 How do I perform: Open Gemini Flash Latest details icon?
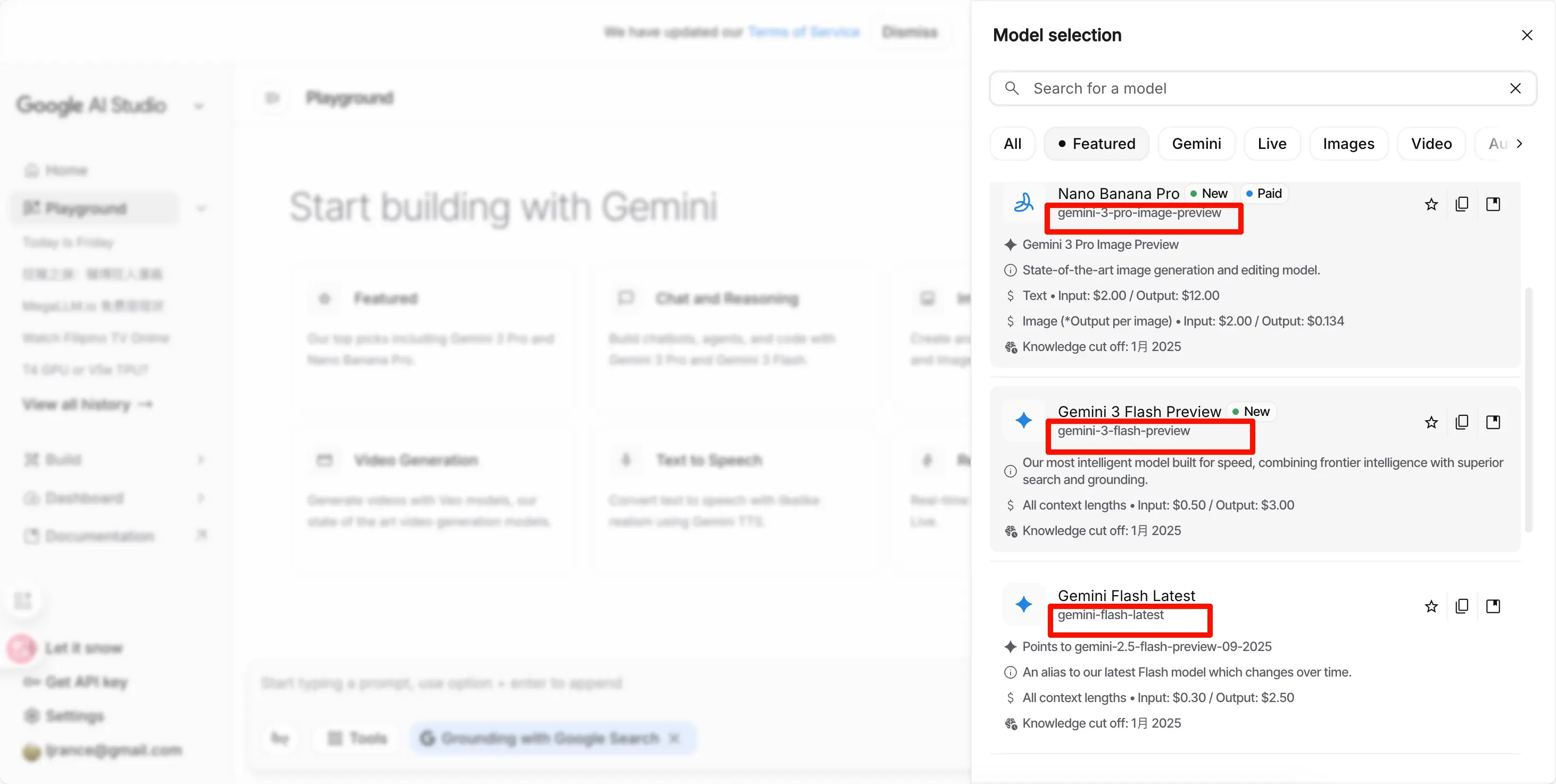[x=1493, y=606]
